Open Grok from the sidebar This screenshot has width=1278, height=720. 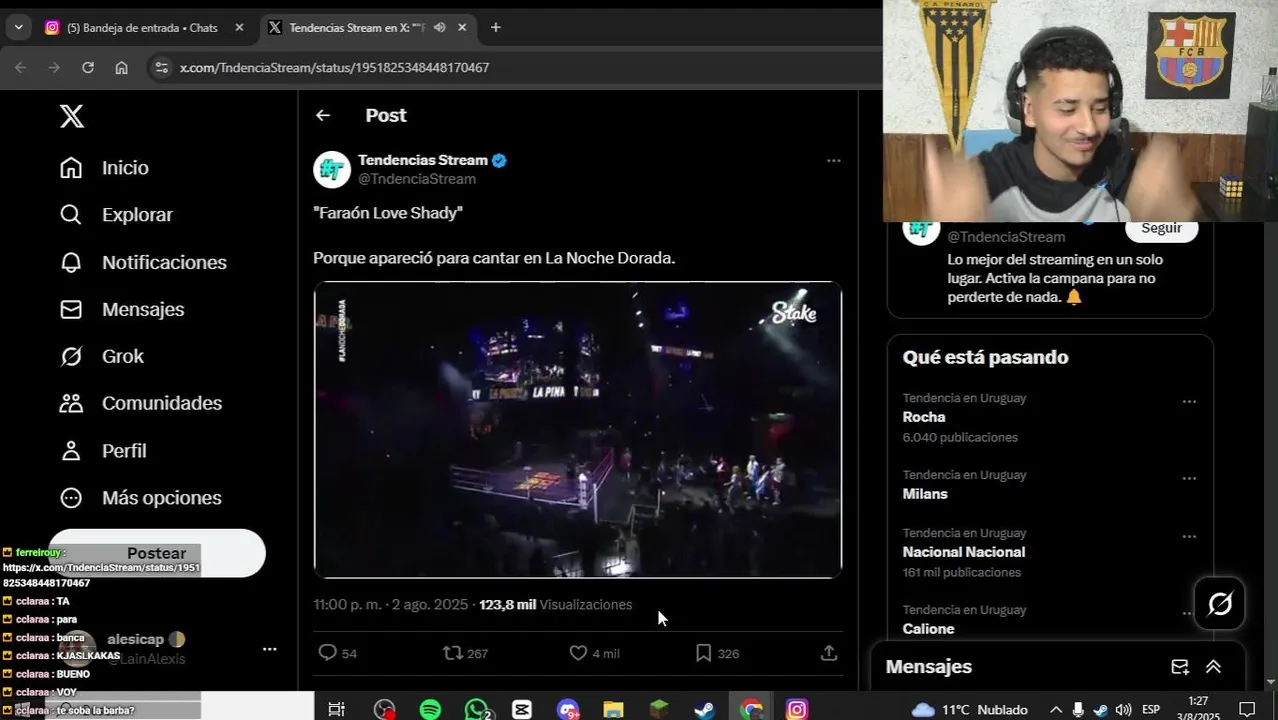coord(101,356)
